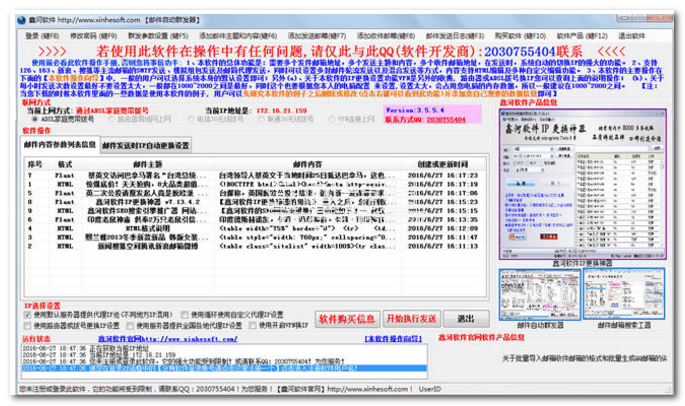Viewport: 685px width, 406px height.
Task: Click the Version:3.5.5.4 label
Action: (x=415, y=111)
